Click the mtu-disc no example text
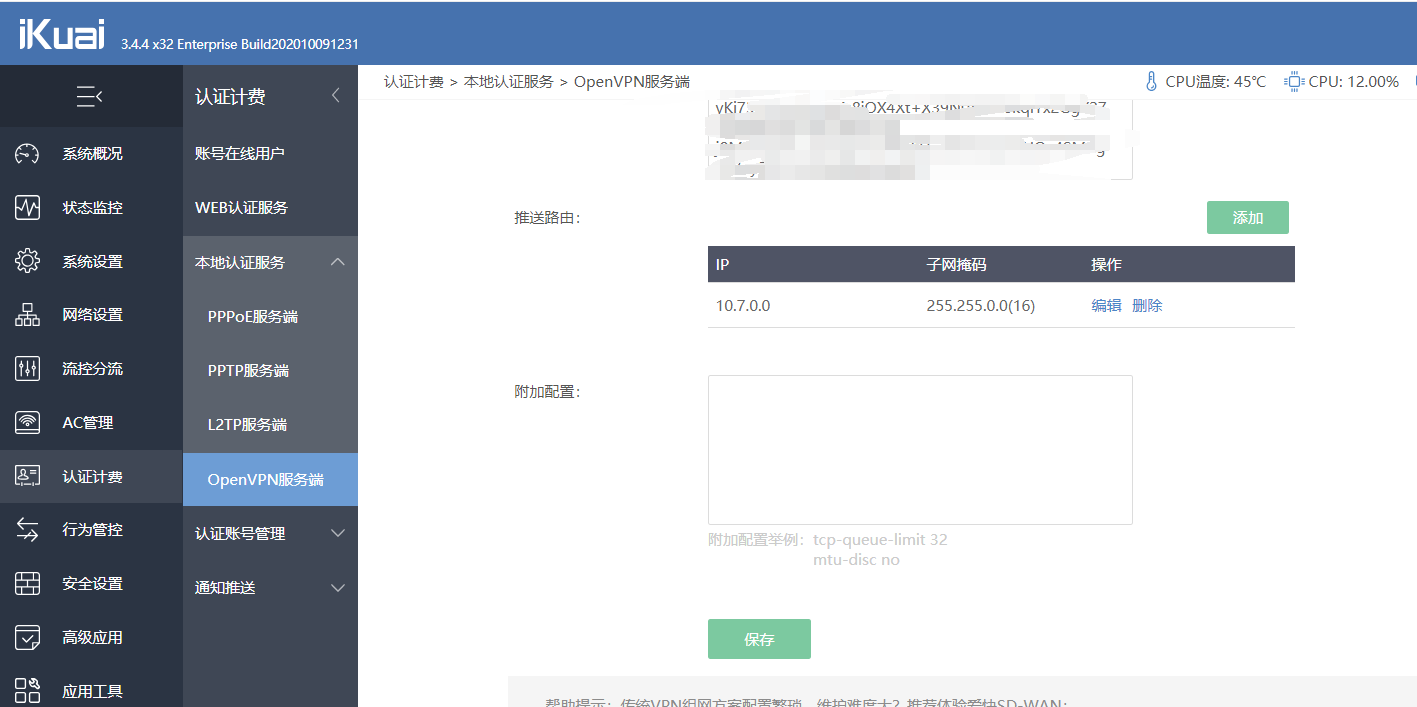The image size is (1417, 707). pyautogui.click(x=856, y=560)
